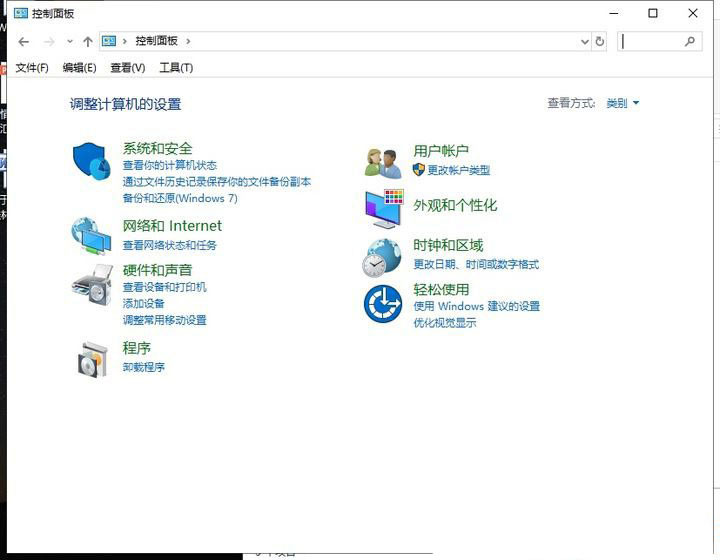Click 查看你的计算机状态 link
The height and width of the screenshot is (560, 720).
(169, 165)
